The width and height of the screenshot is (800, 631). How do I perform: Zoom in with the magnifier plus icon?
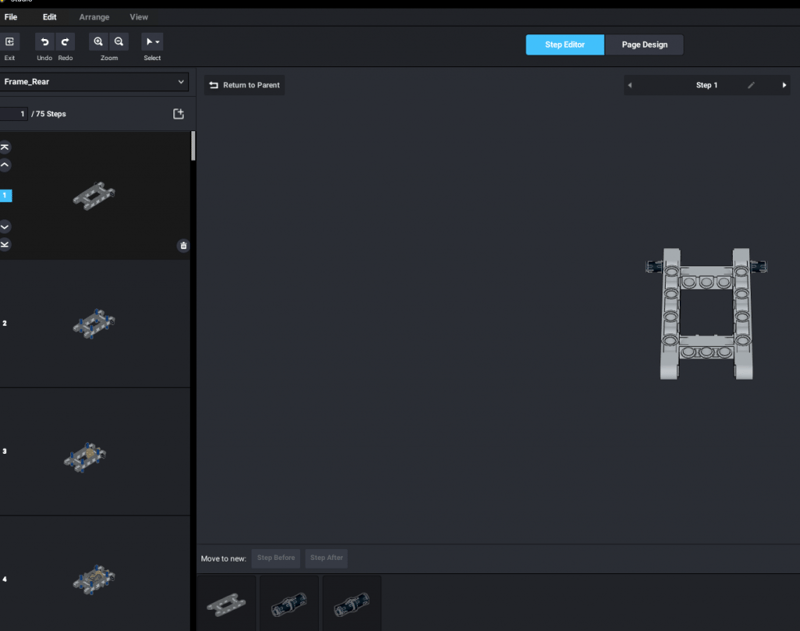click(98, 42)
